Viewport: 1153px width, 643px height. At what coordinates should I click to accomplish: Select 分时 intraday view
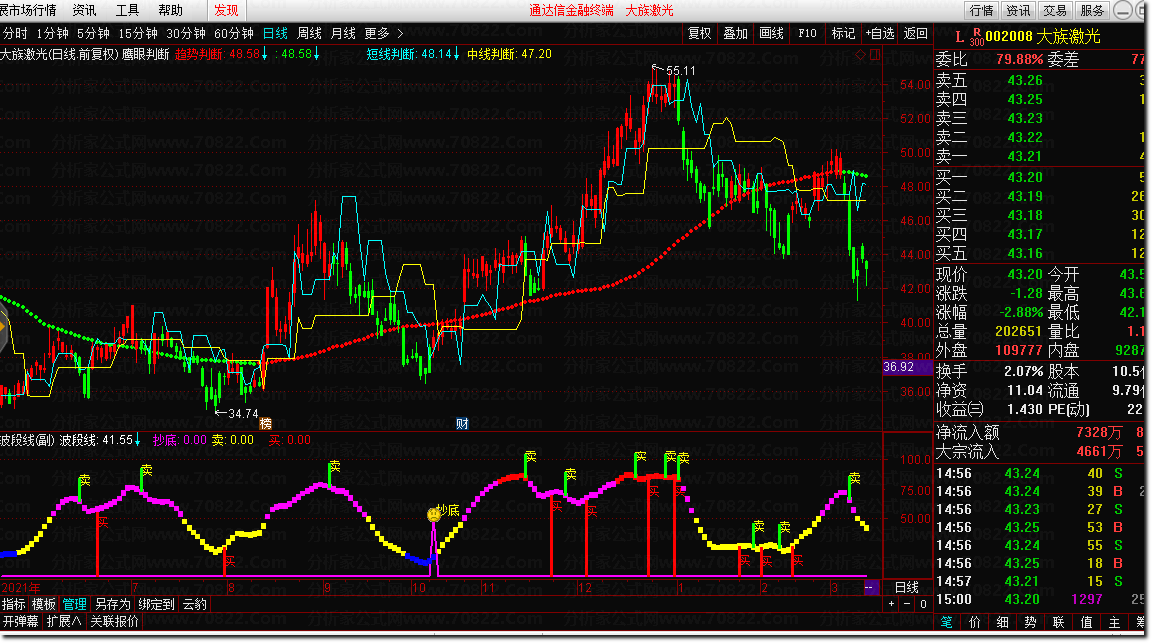click(x=15, y=34)
